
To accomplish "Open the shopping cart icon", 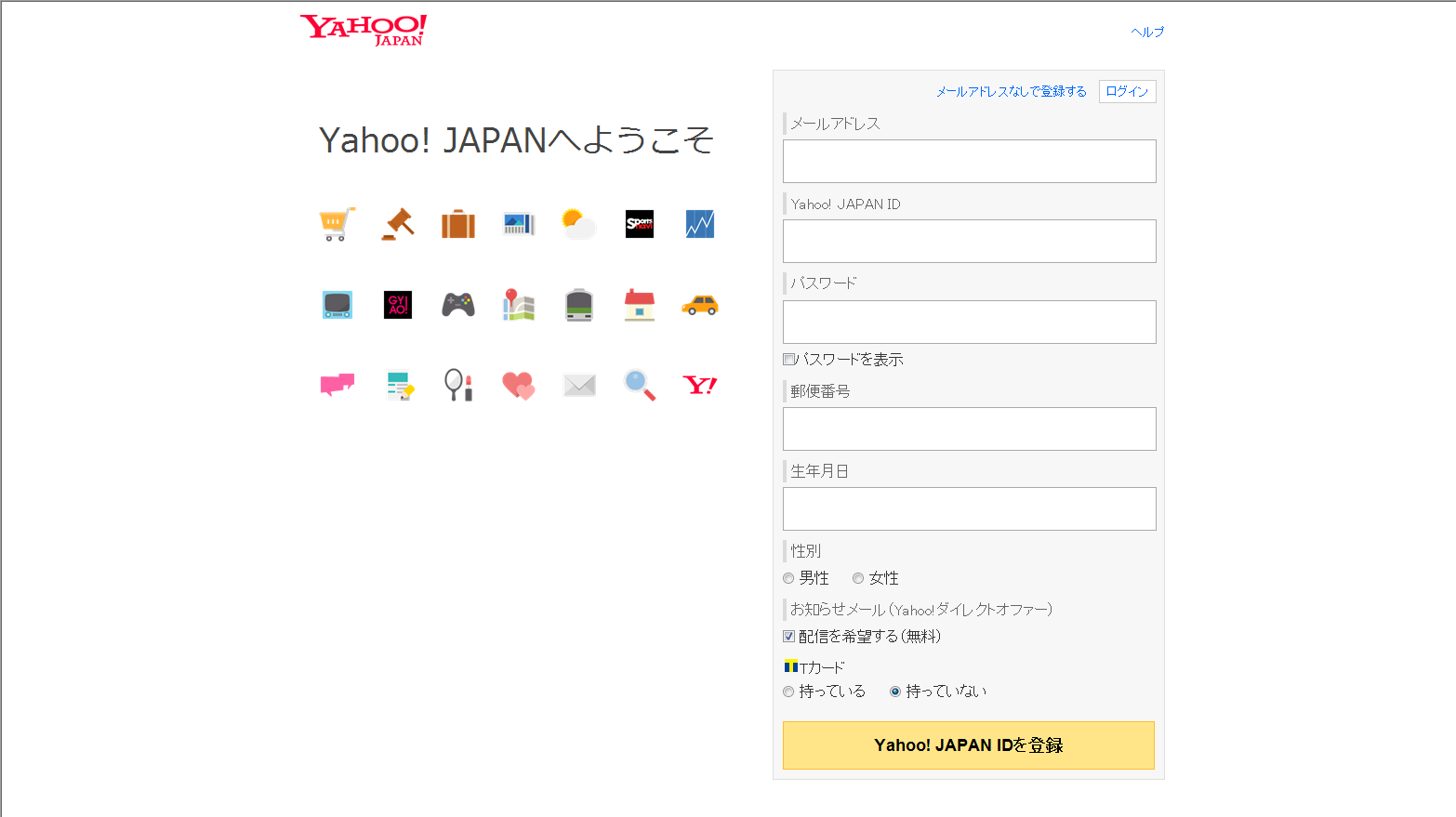I will pyautogui.click(x=338, y=224).
